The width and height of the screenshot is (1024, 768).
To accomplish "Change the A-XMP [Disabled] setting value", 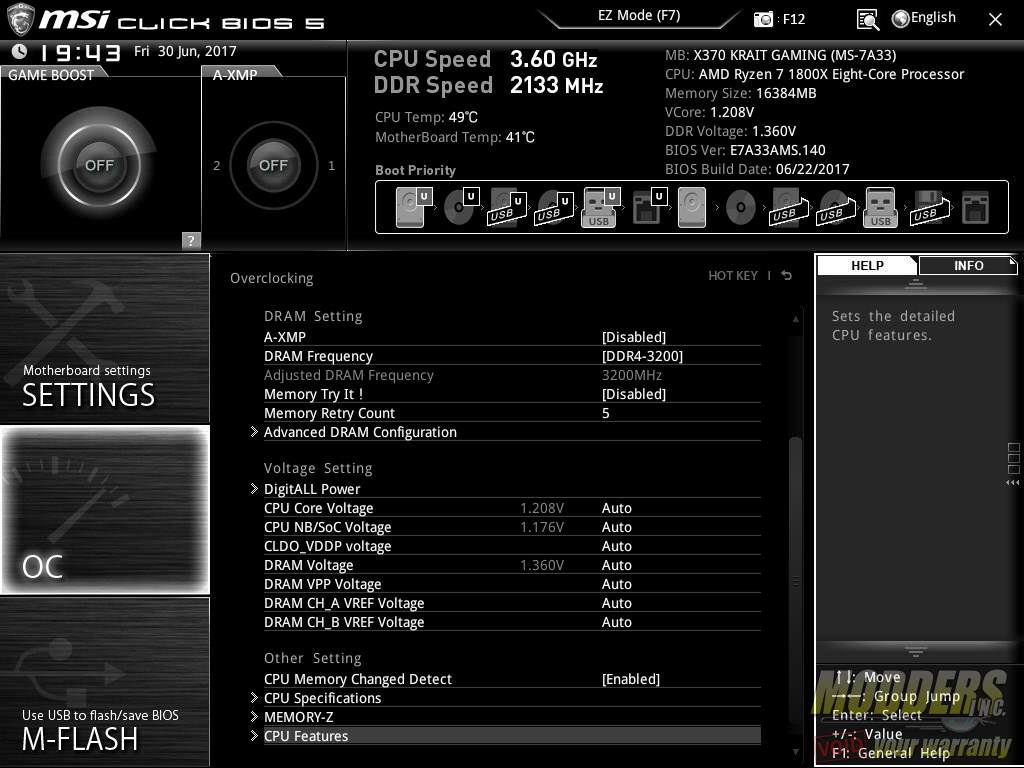I will tap(633, 337).
